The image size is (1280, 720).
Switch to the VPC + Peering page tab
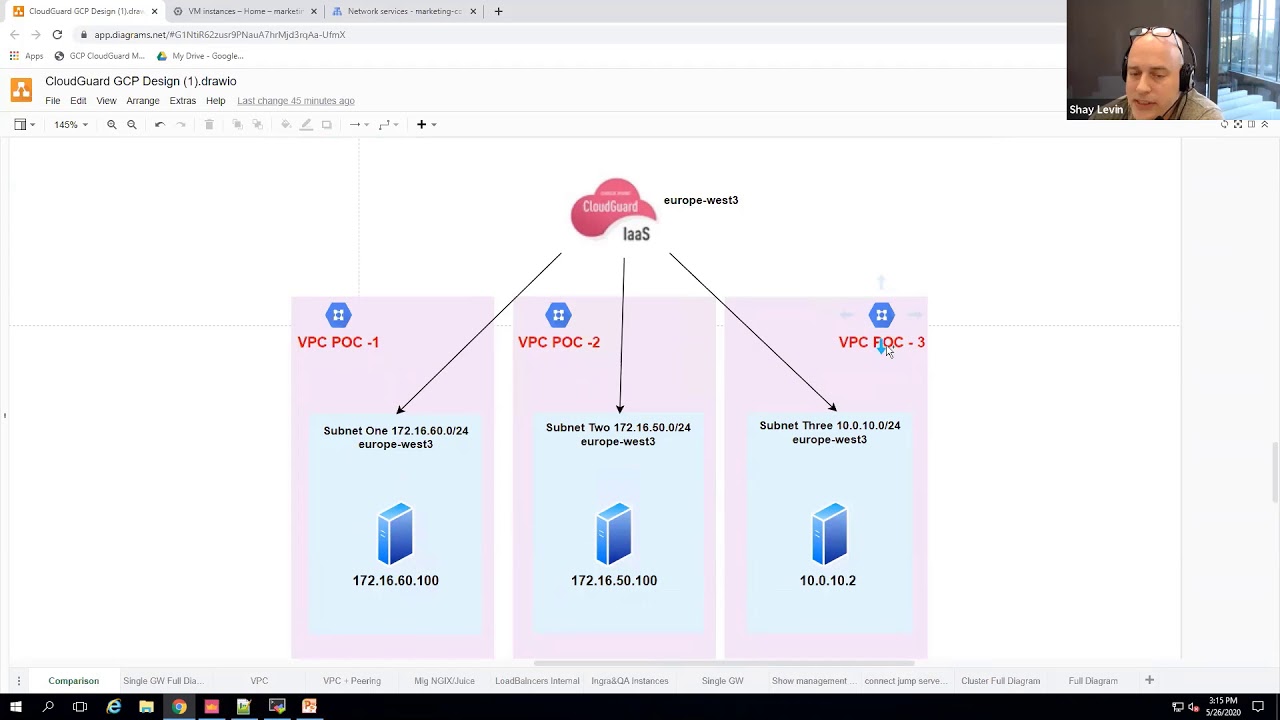pos(352,681)
